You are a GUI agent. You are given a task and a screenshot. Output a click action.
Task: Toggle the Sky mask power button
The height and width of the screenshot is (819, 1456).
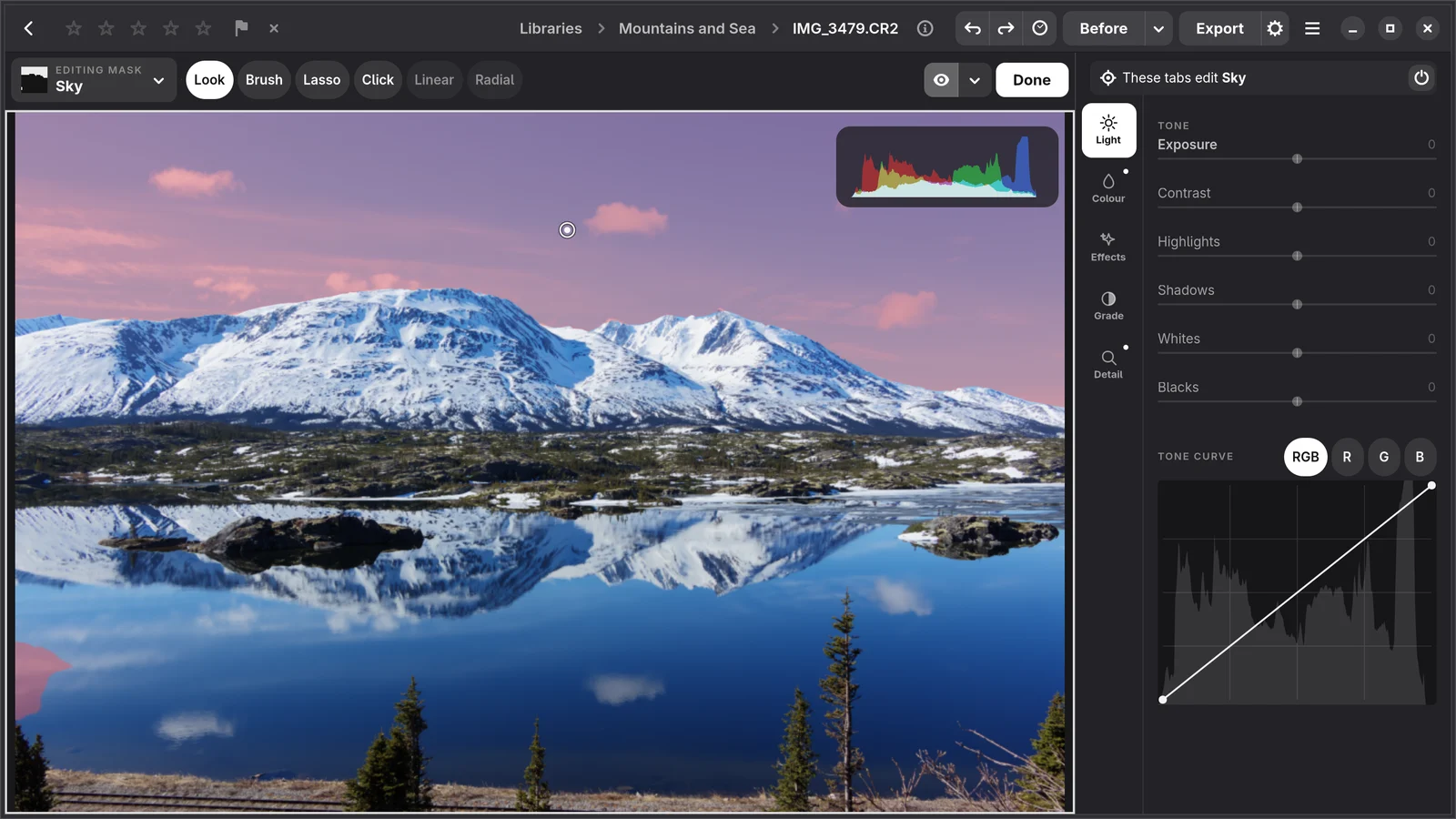click(x=1421, y=78)
